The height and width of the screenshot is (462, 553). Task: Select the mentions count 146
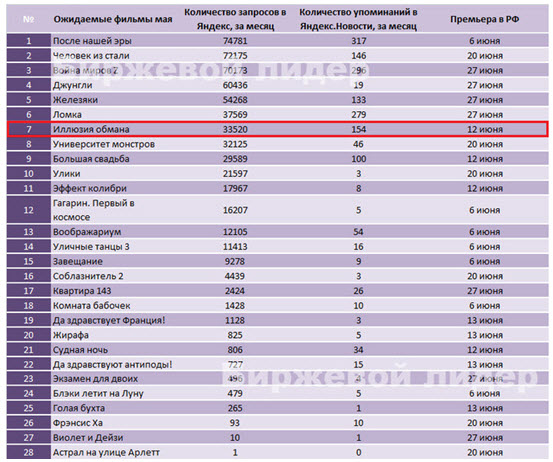point(359,56)
